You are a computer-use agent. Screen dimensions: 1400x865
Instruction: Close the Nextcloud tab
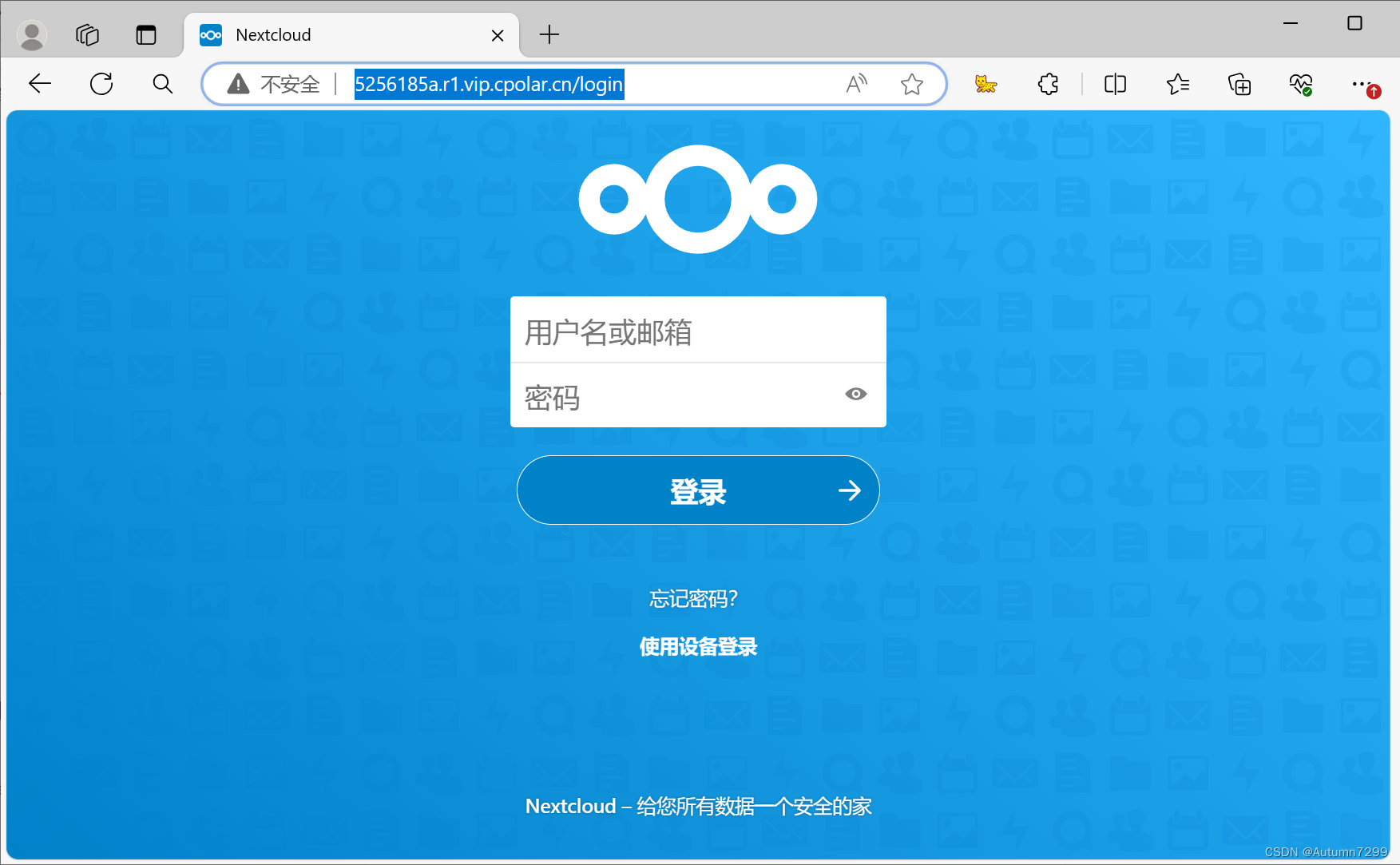(498, 35)
